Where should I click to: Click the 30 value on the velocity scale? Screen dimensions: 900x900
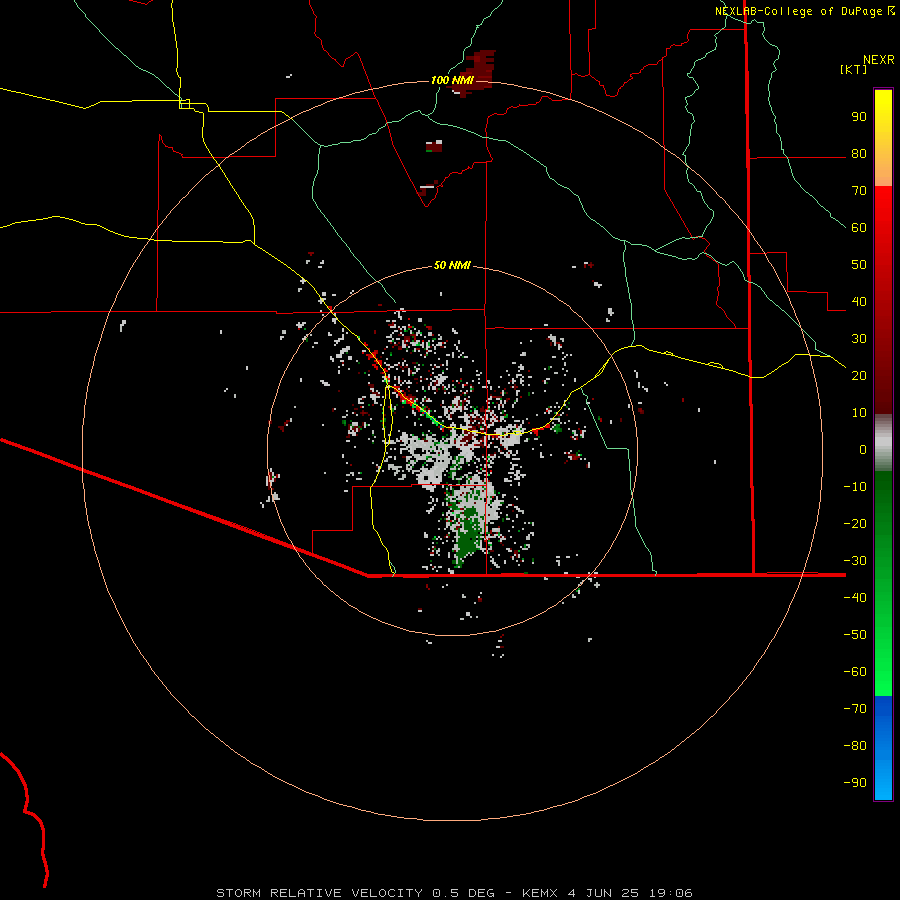(859, 339)
